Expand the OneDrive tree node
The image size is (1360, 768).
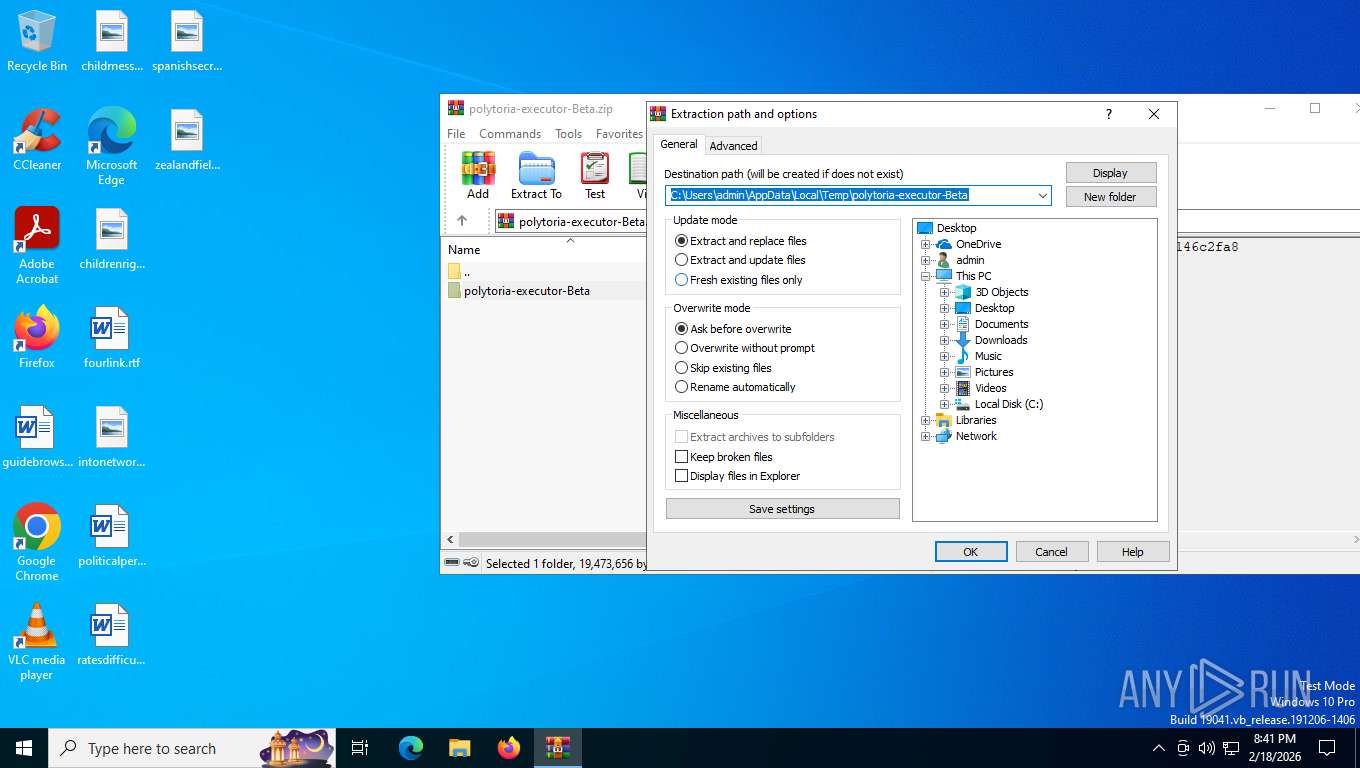926,244
